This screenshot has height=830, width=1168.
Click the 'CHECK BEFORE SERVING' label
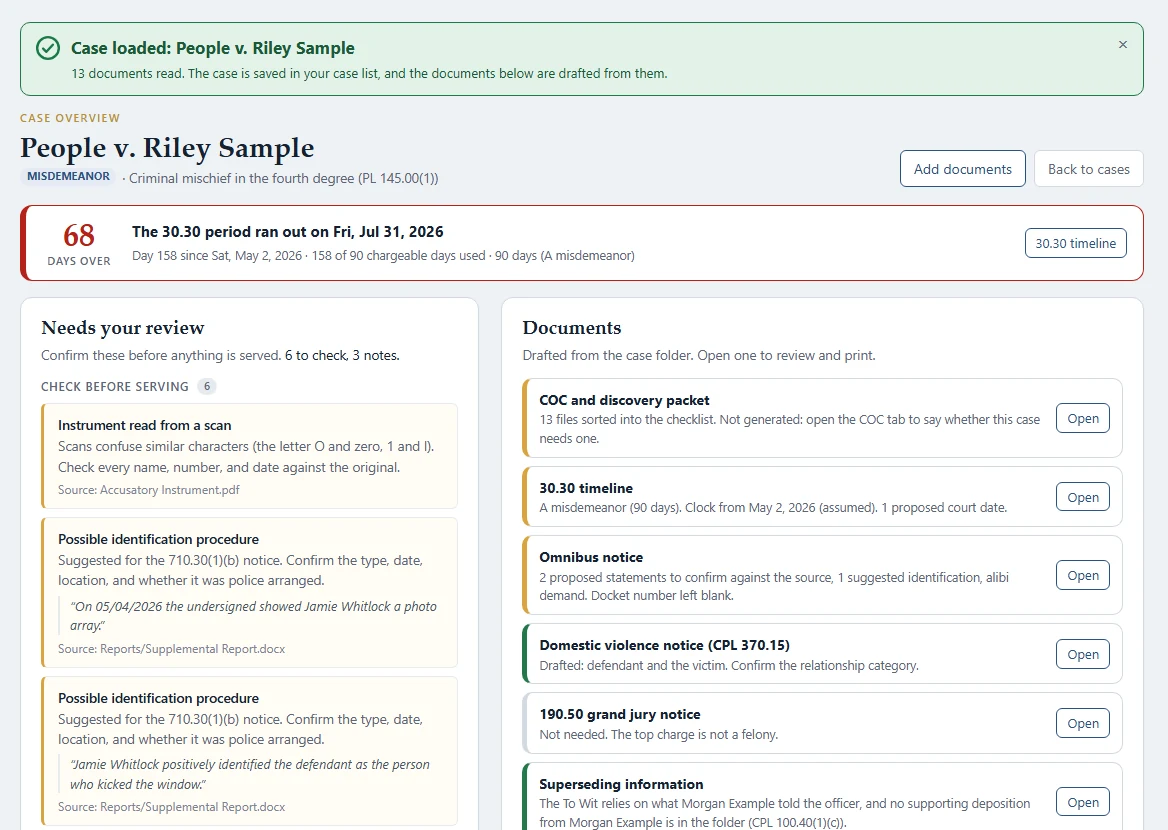(115, 387)
